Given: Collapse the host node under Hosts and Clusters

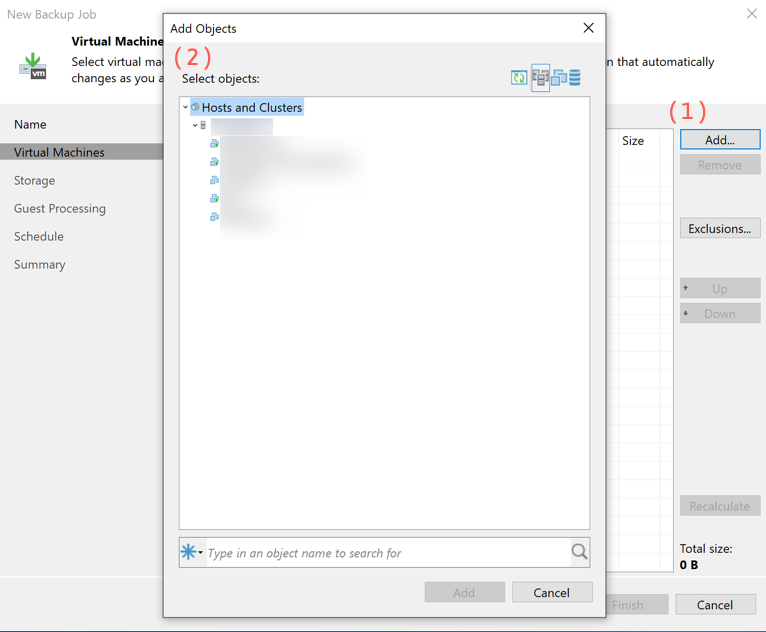Looking at the screenshot, I should tap(195, 126).
